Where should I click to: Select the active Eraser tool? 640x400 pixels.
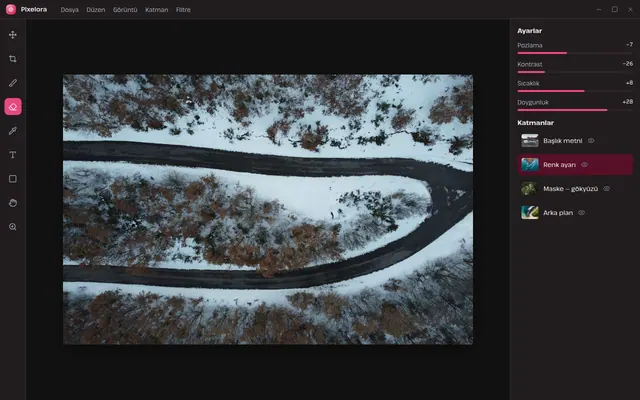click(13, 107)
